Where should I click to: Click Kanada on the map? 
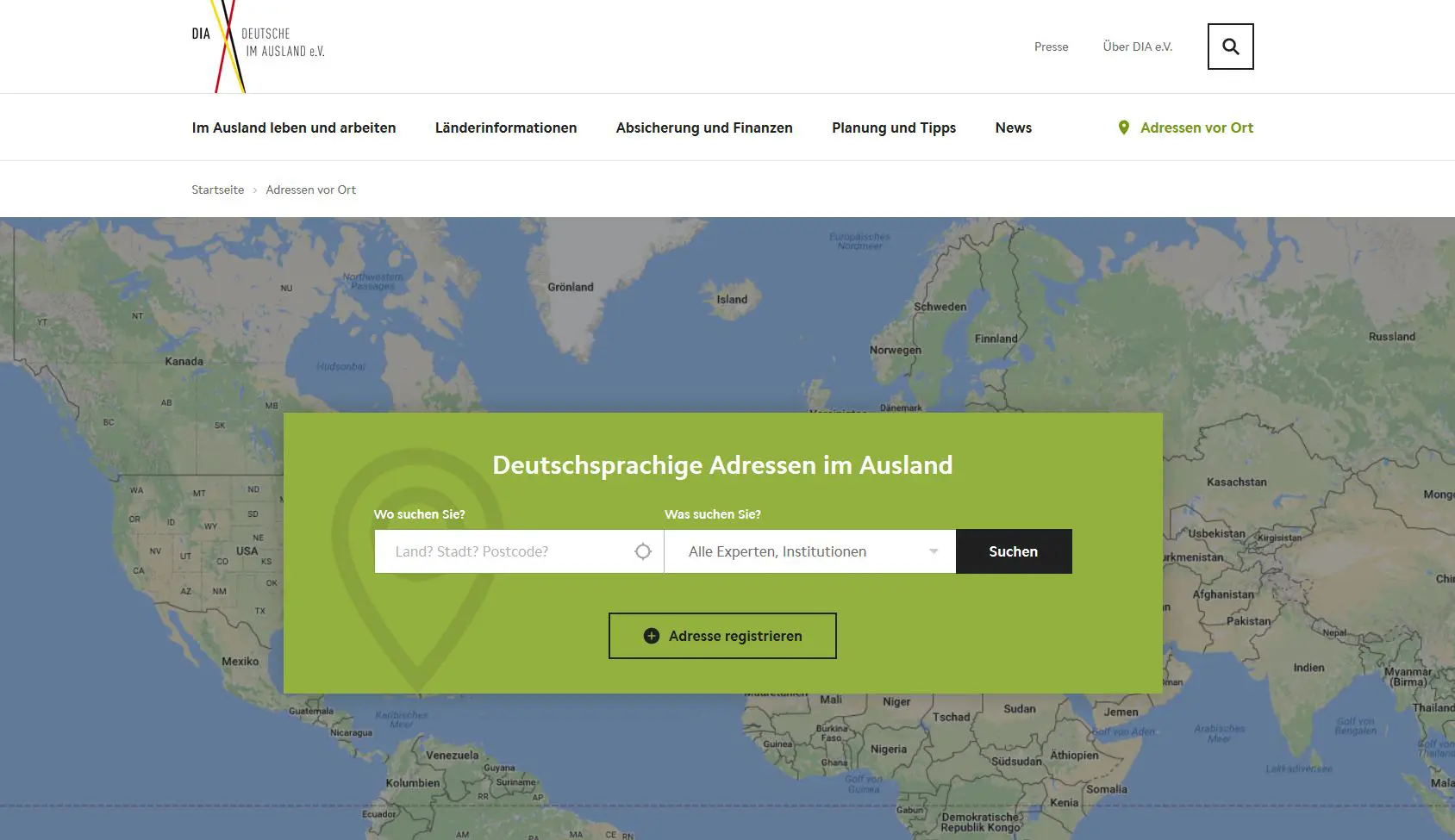pos(184,361)
